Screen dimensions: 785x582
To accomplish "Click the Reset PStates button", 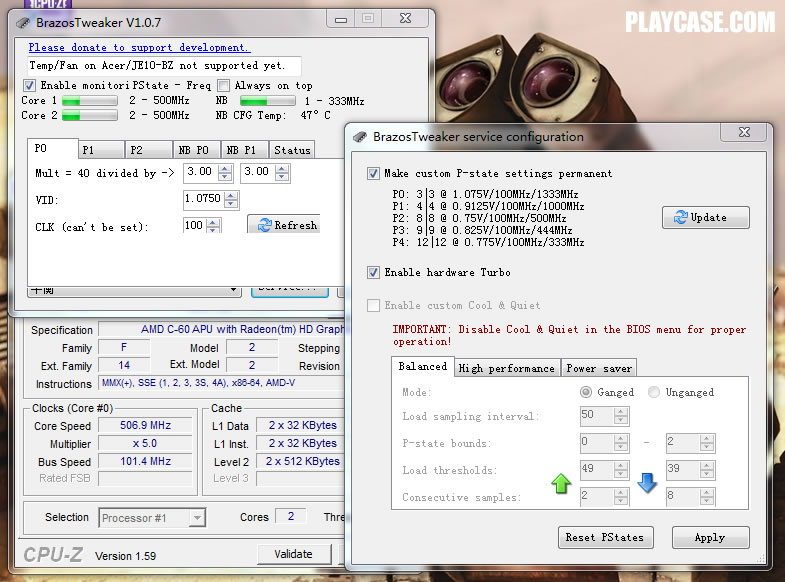I will 606,537.
